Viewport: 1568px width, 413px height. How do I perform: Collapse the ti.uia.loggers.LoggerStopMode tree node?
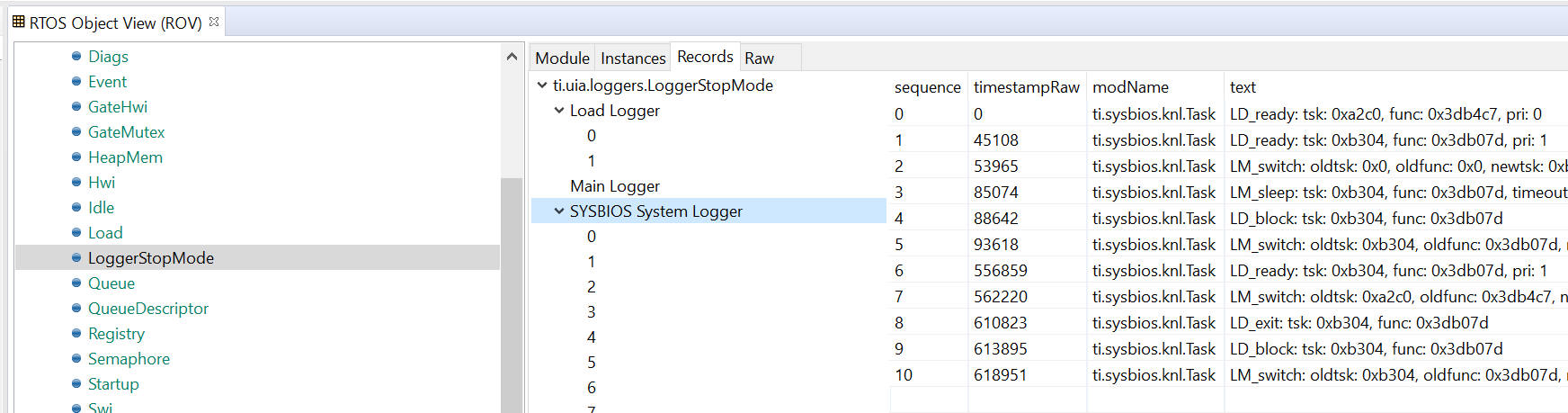coord(542,85)
